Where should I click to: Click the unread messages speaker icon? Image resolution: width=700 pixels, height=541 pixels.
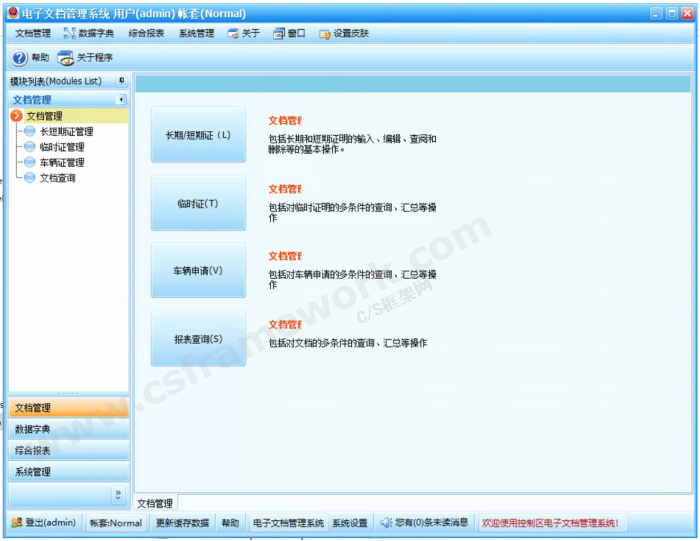click(386, 523)
